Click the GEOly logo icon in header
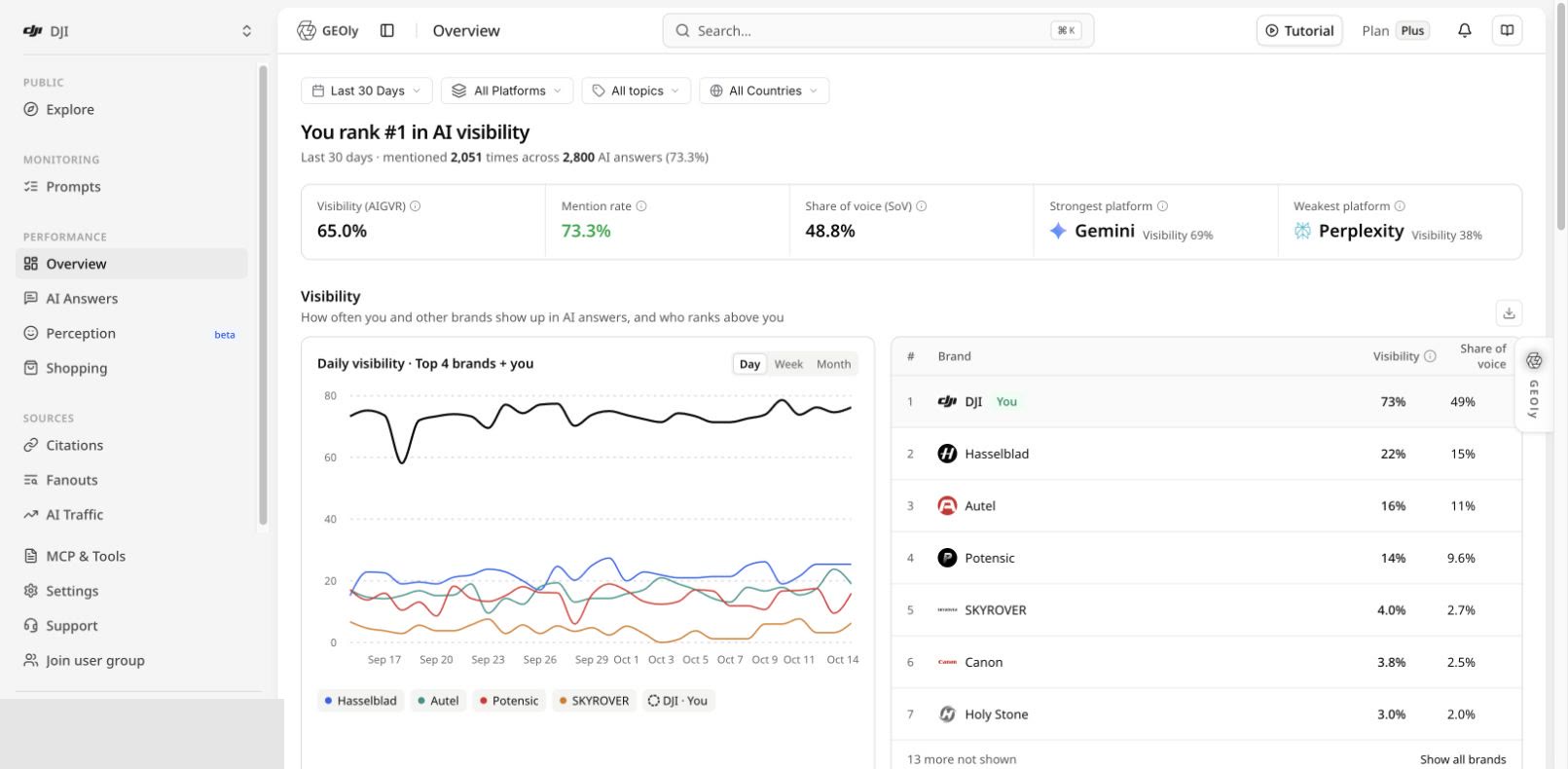This screenshot has height=769, width=1568. point(307,30)
